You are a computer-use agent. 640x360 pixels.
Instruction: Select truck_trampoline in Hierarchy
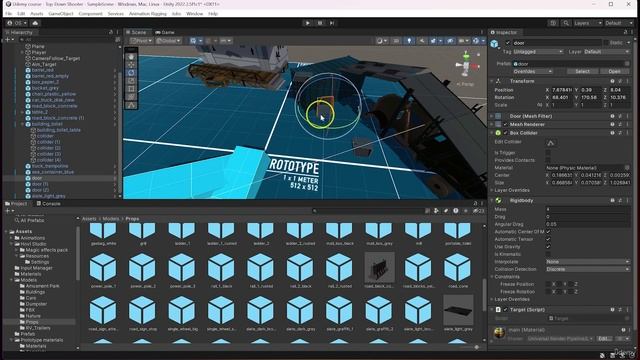pyautogui.click(x=50, y=166)
